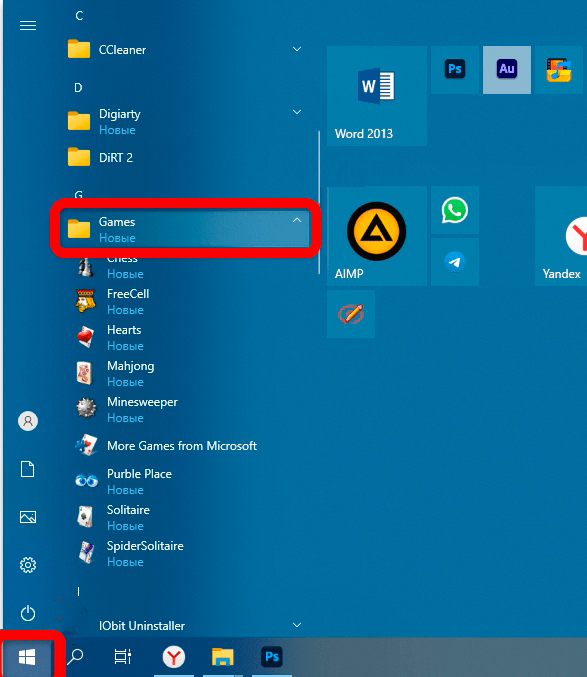Open Task View on the taskbar
The image size is (587, 677).
[123, 656]
